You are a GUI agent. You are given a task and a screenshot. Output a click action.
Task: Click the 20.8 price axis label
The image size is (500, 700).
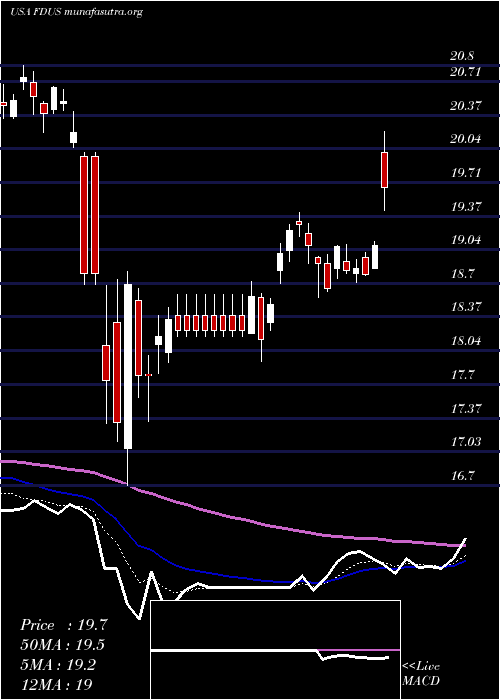pos(462,56)
